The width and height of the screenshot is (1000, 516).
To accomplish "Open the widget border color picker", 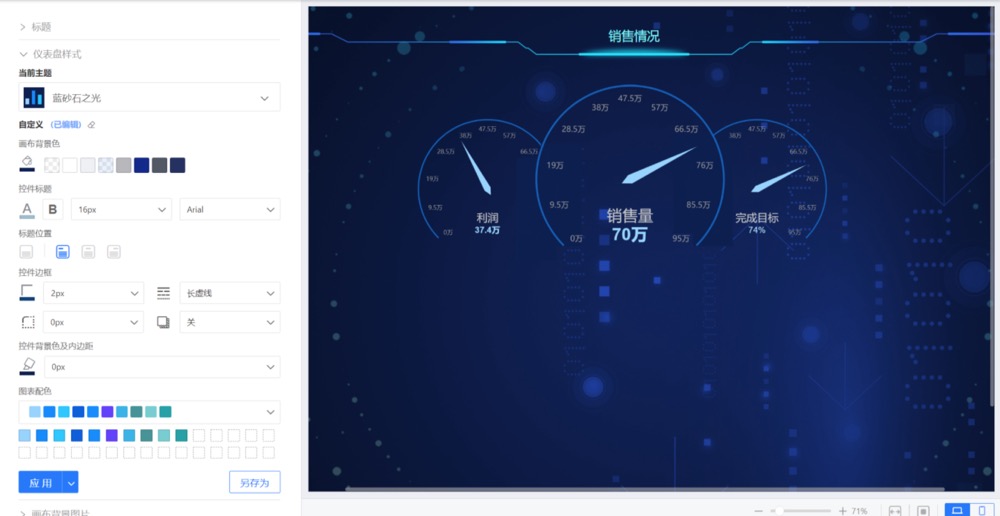I will [x=27, y=293].
